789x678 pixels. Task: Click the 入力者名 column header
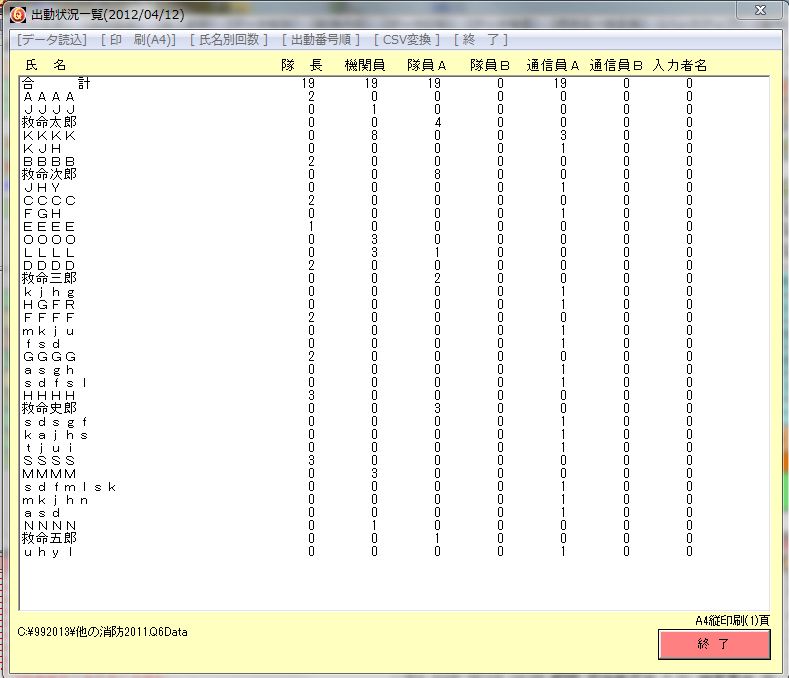point(680,65)
